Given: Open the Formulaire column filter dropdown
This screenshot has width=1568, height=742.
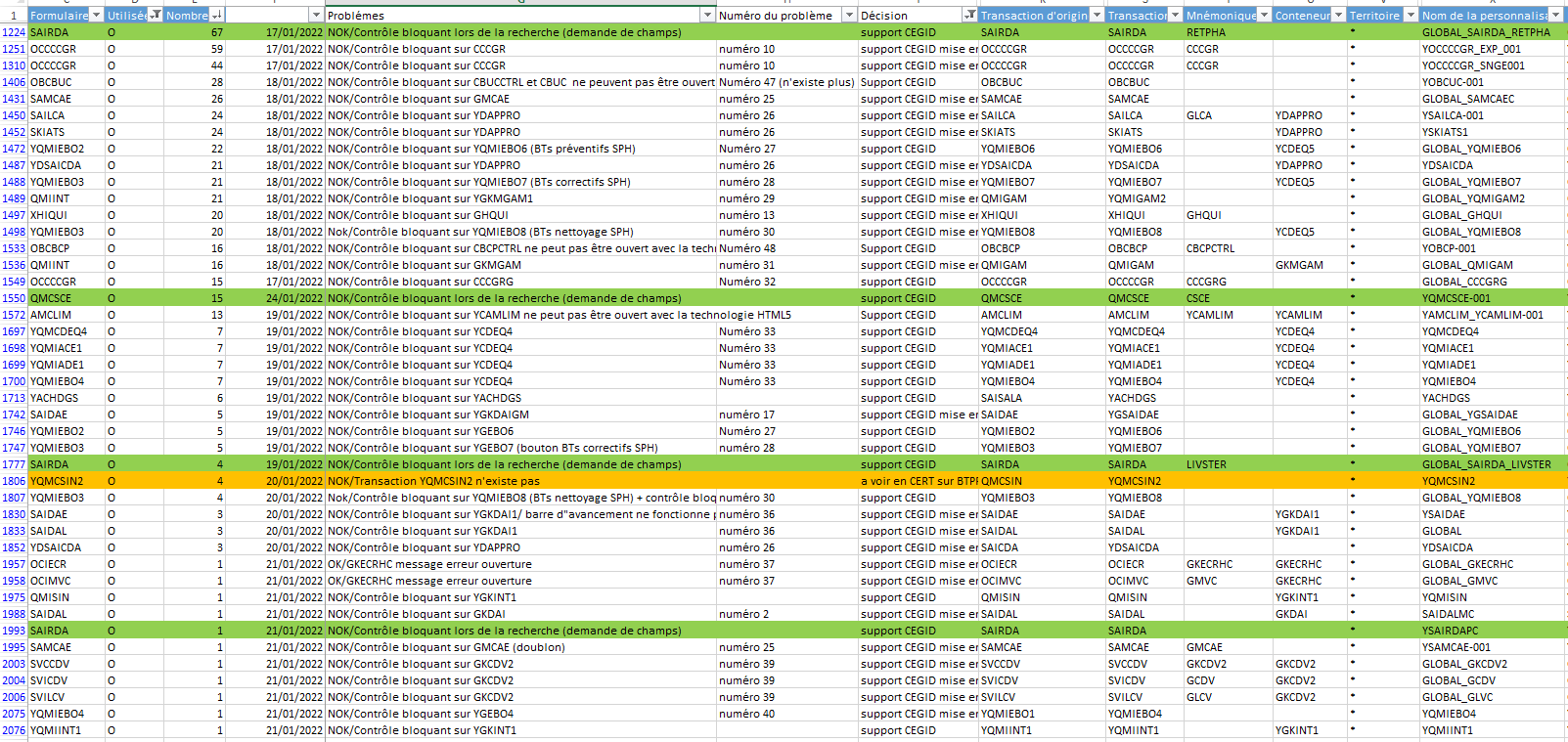Looking at the screenshot, I should pyautogui.click(x=96, y=15).
